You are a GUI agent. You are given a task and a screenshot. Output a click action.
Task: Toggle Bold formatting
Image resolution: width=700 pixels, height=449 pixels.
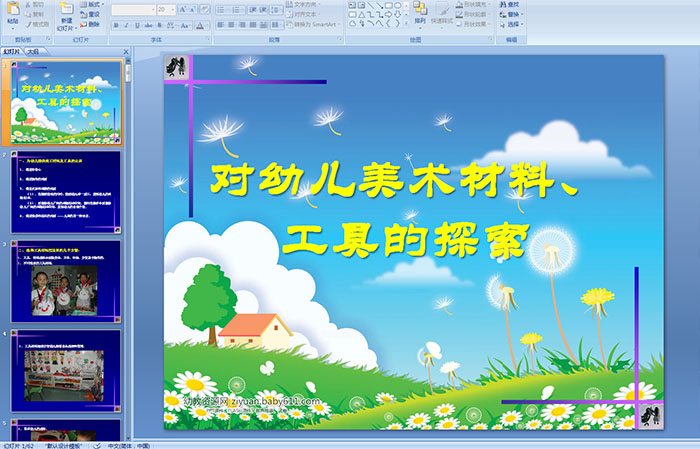[116, 25]
